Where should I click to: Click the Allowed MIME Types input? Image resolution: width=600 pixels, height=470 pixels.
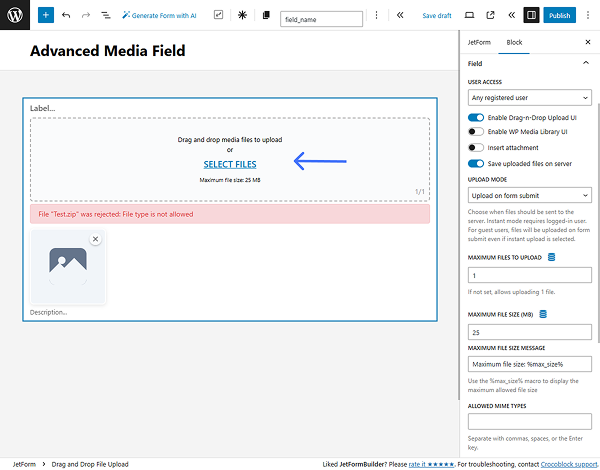point(530,421)
